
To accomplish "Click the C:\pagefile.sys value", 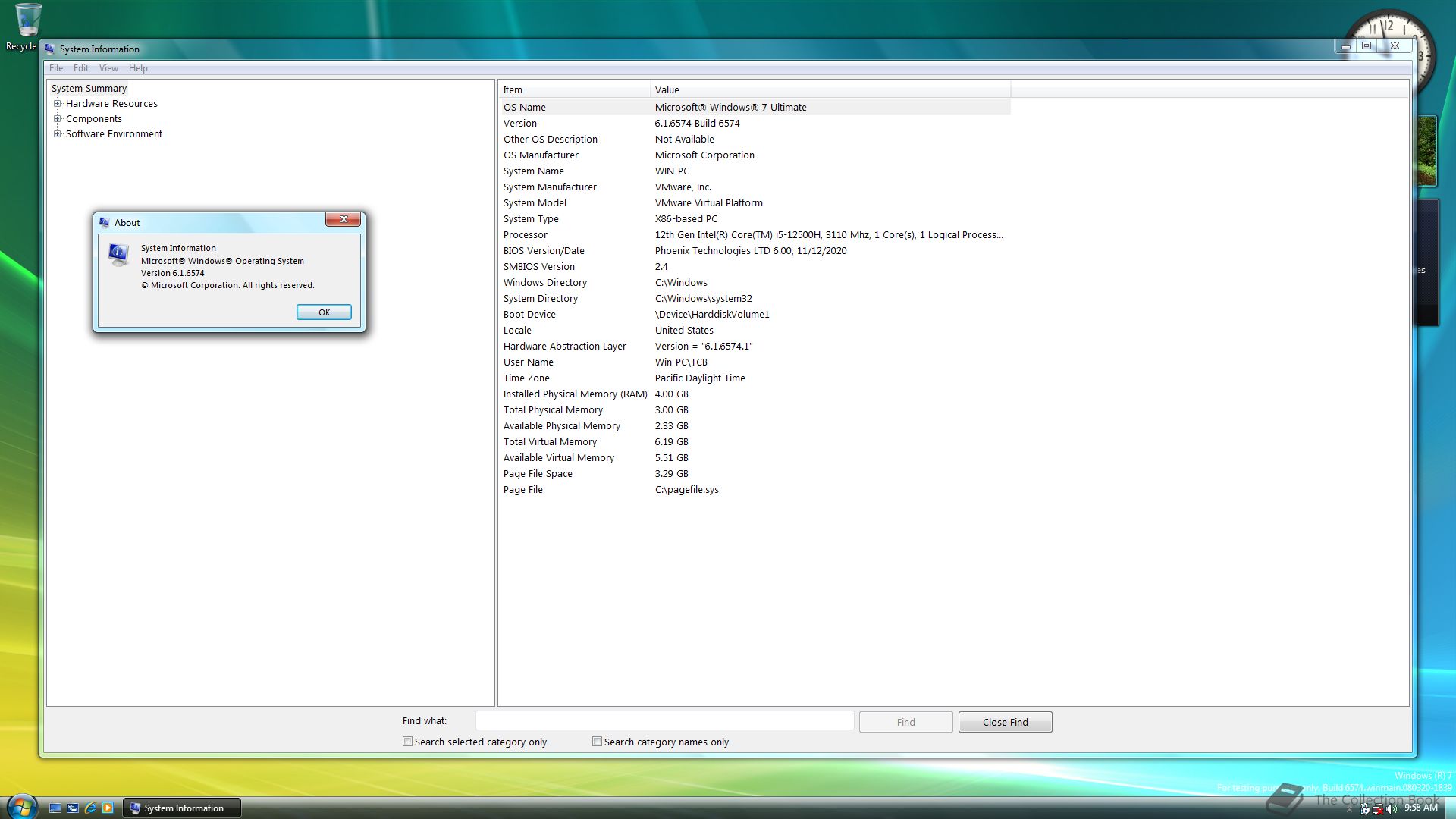I will [686, 490].
